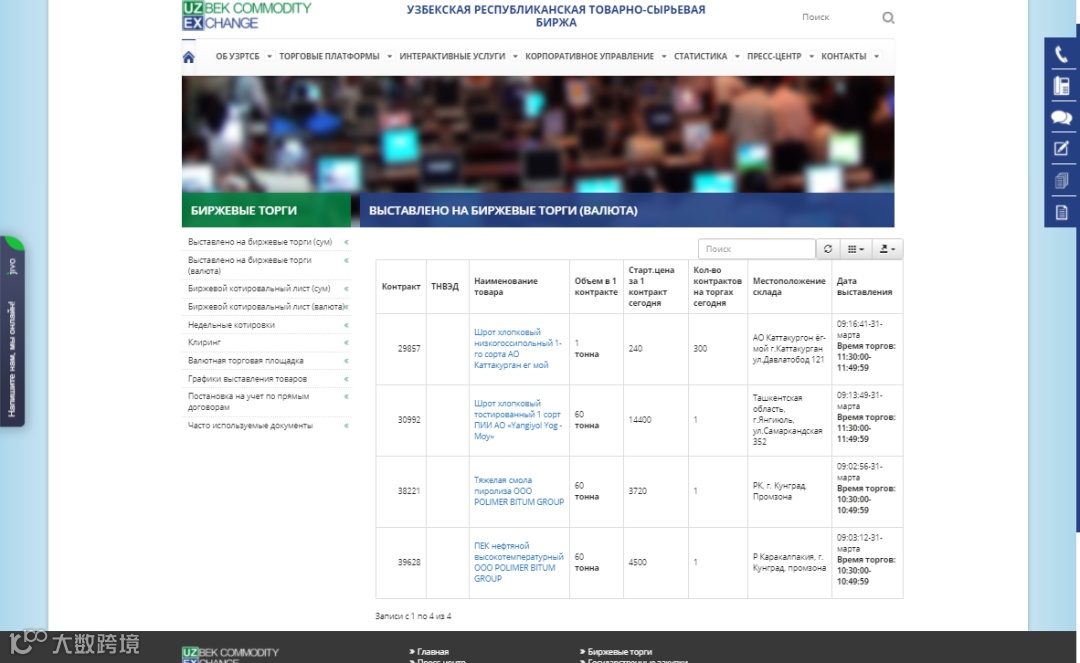Screen dimensions: 1080x663
Task: Open Постановка на учет по прямым договорам
Action: click(248, 401)
